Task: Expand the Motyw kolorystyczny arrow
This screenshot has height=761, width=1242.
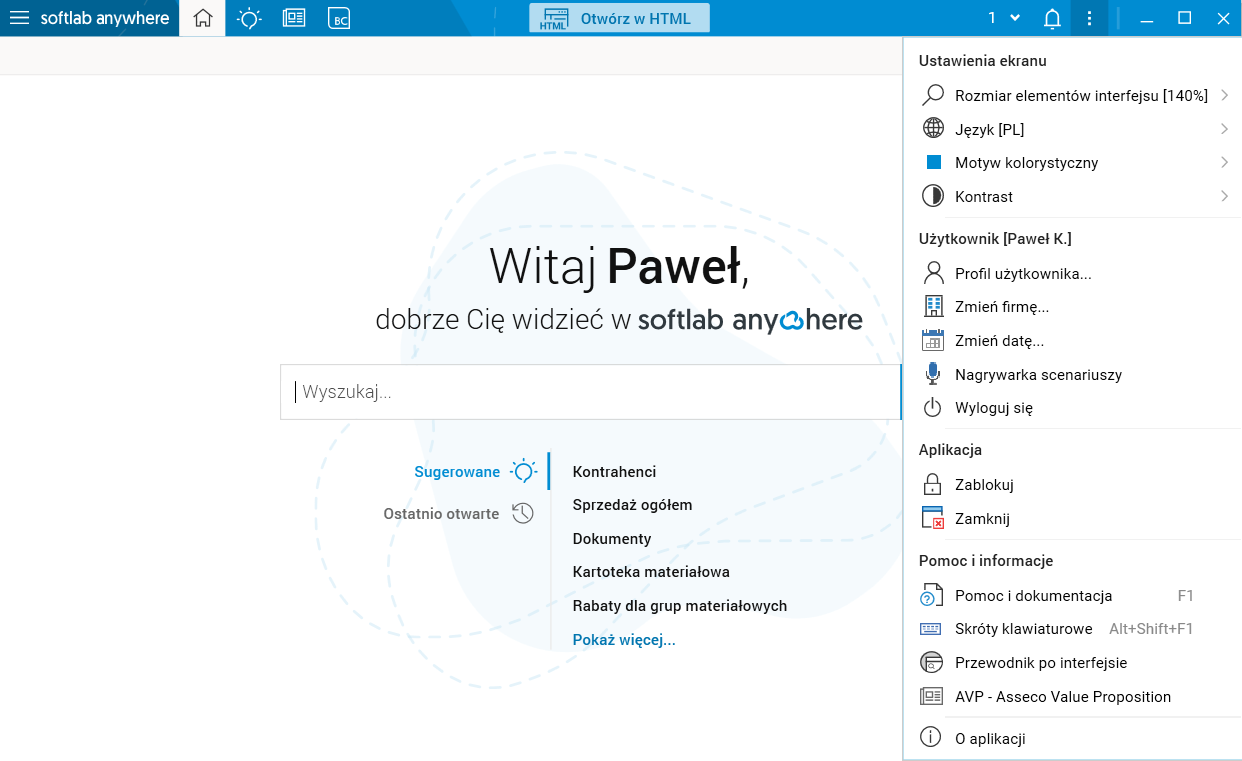Action: coord(1224,162)
